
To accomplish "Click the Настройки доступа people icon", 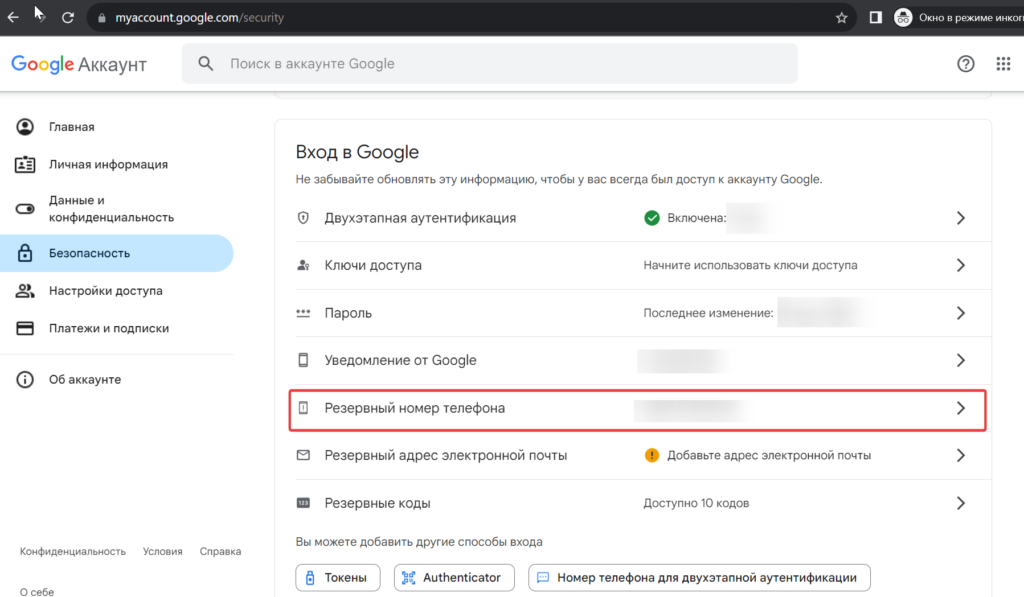I will click(25, 291).
